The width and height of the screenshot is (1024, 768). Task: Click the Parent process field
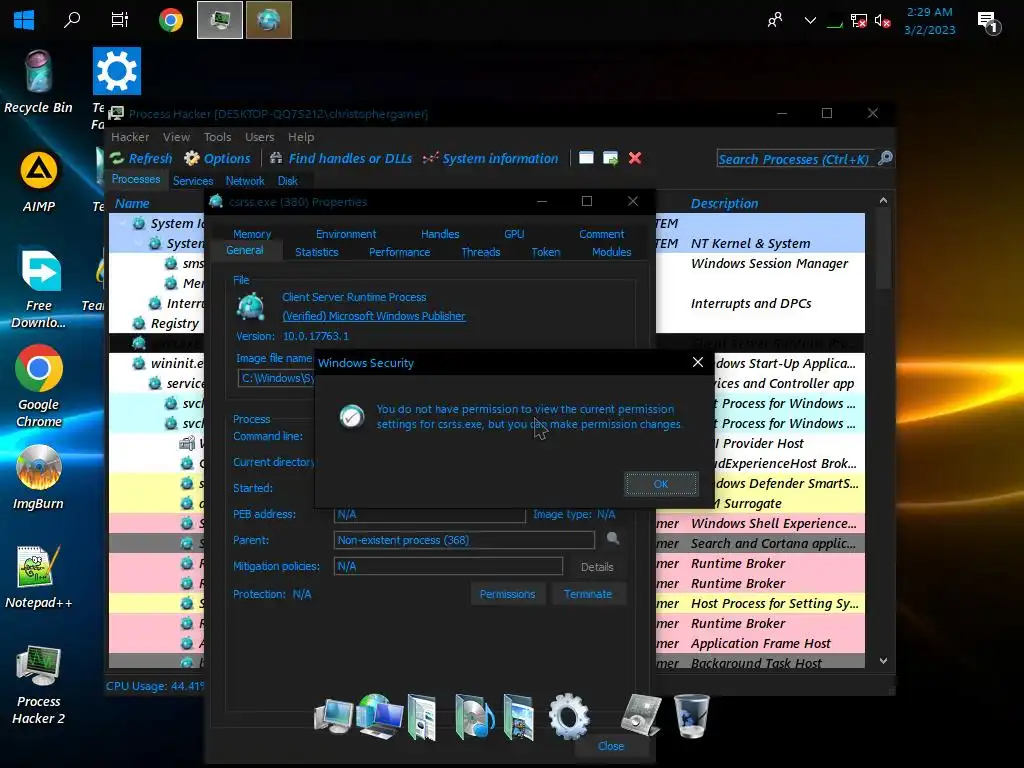click(x=464, y=540)
